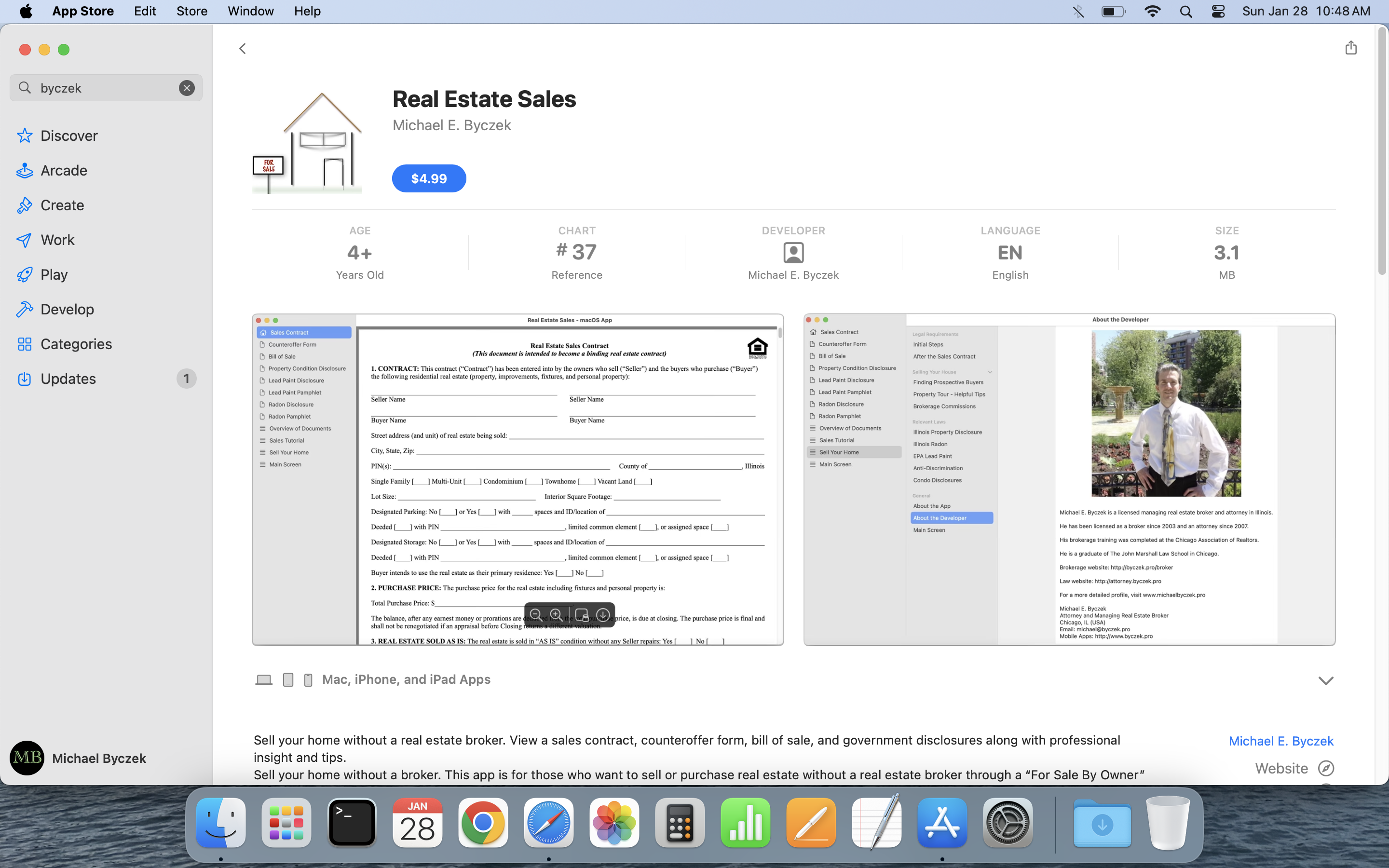Click the Real Estate Sales house icon

click(307, 142)
